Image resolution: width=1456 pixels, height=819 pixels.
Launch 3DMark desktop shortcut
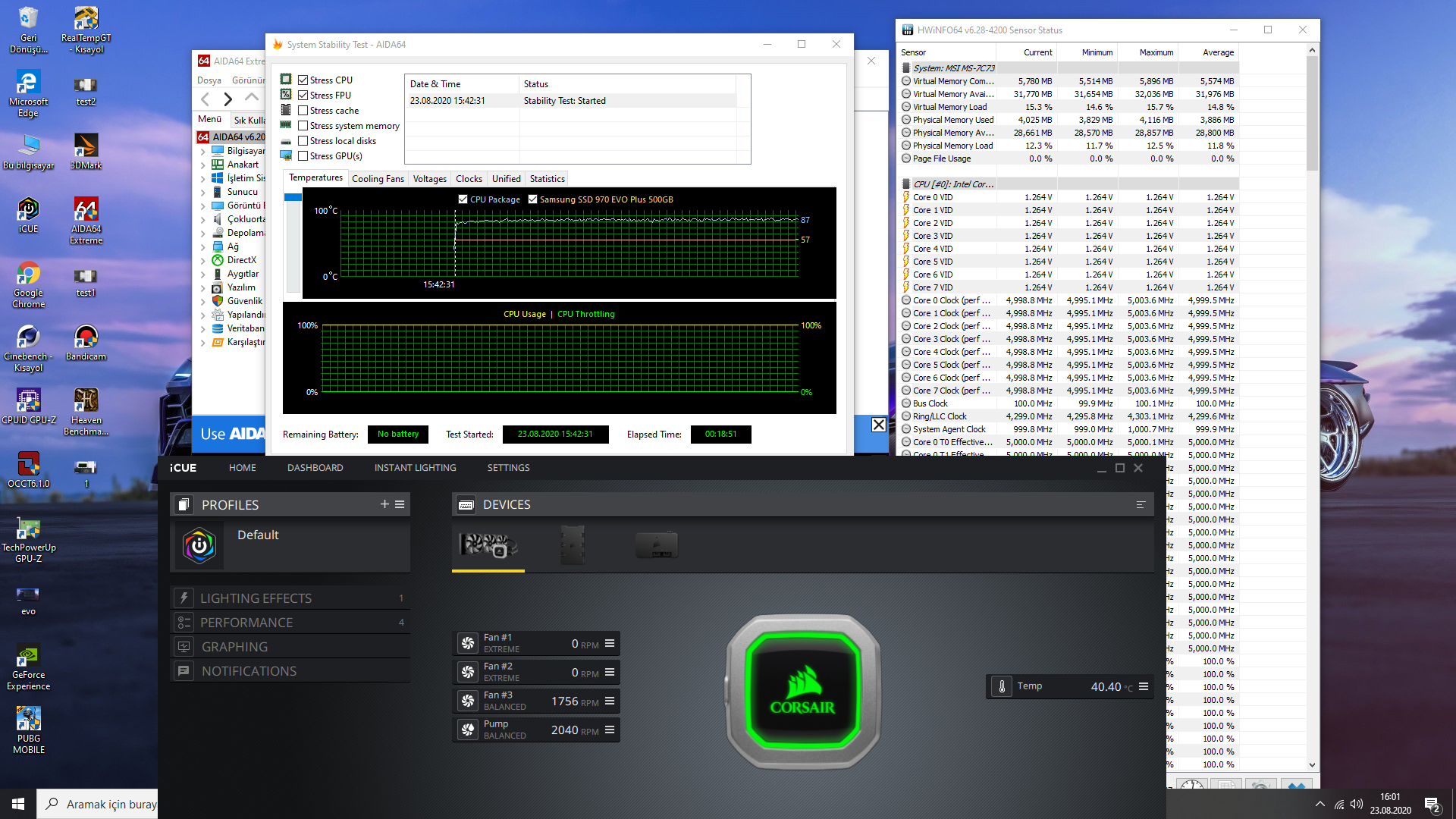(86, 151)
